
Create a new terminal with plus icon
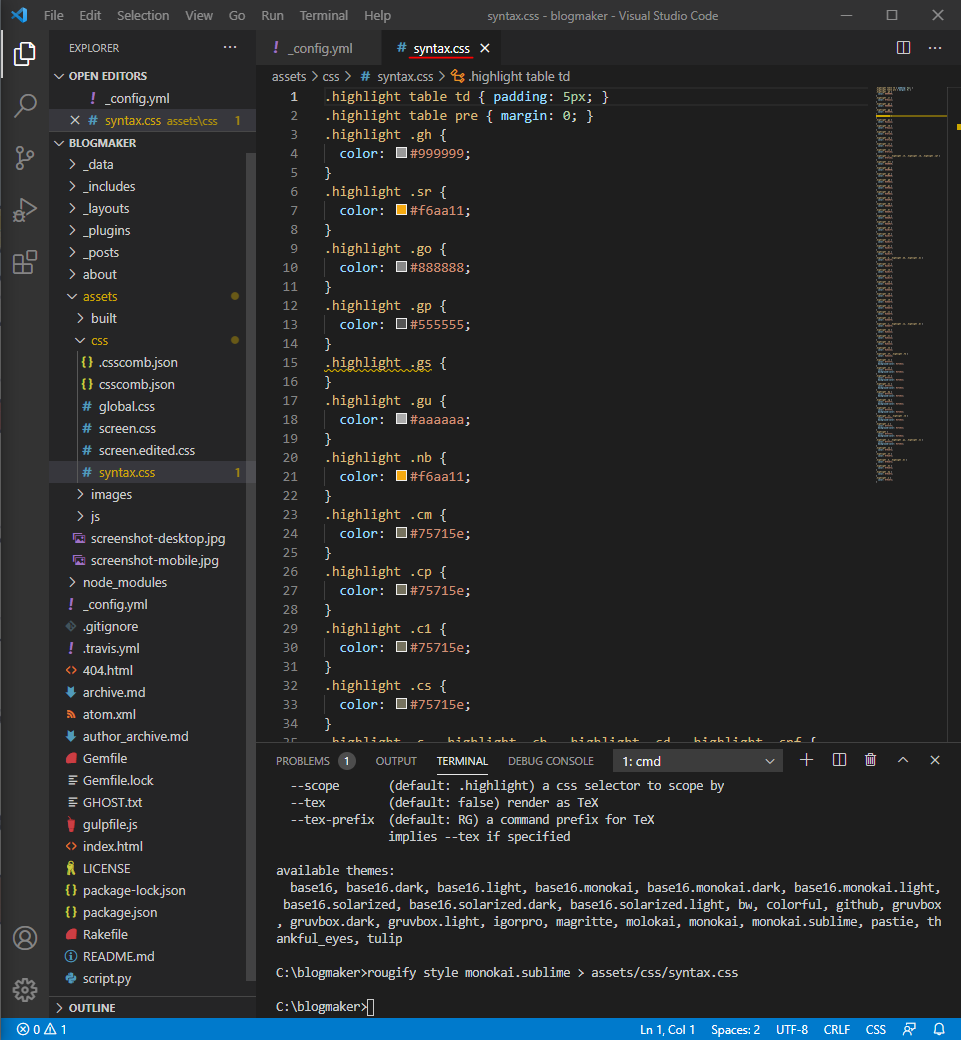(806, 760)
